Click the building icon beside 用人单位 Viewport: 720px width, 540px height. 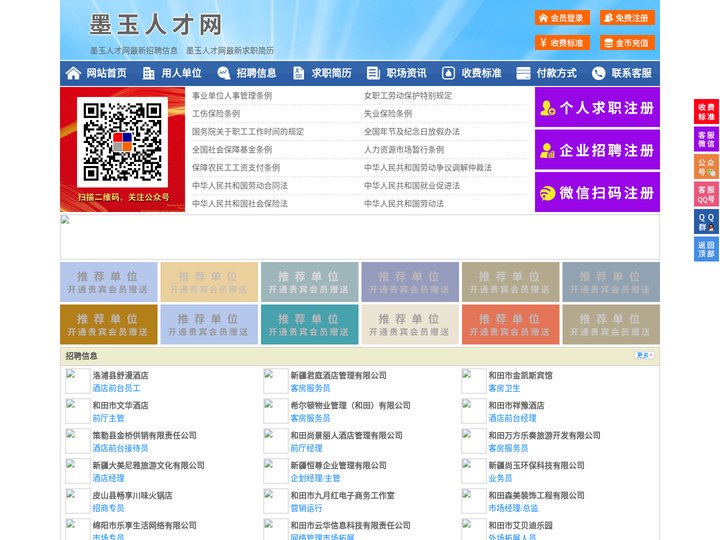coord(148,73)
